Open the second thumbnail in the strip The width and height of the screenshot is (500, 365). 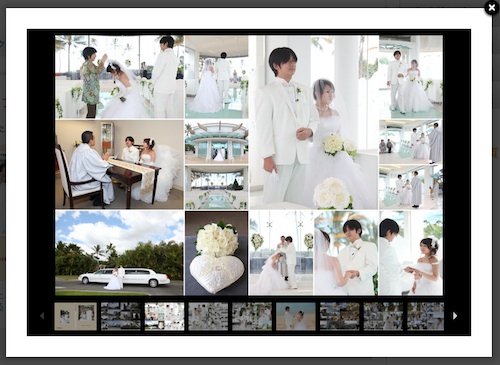(x=121, y=316)
